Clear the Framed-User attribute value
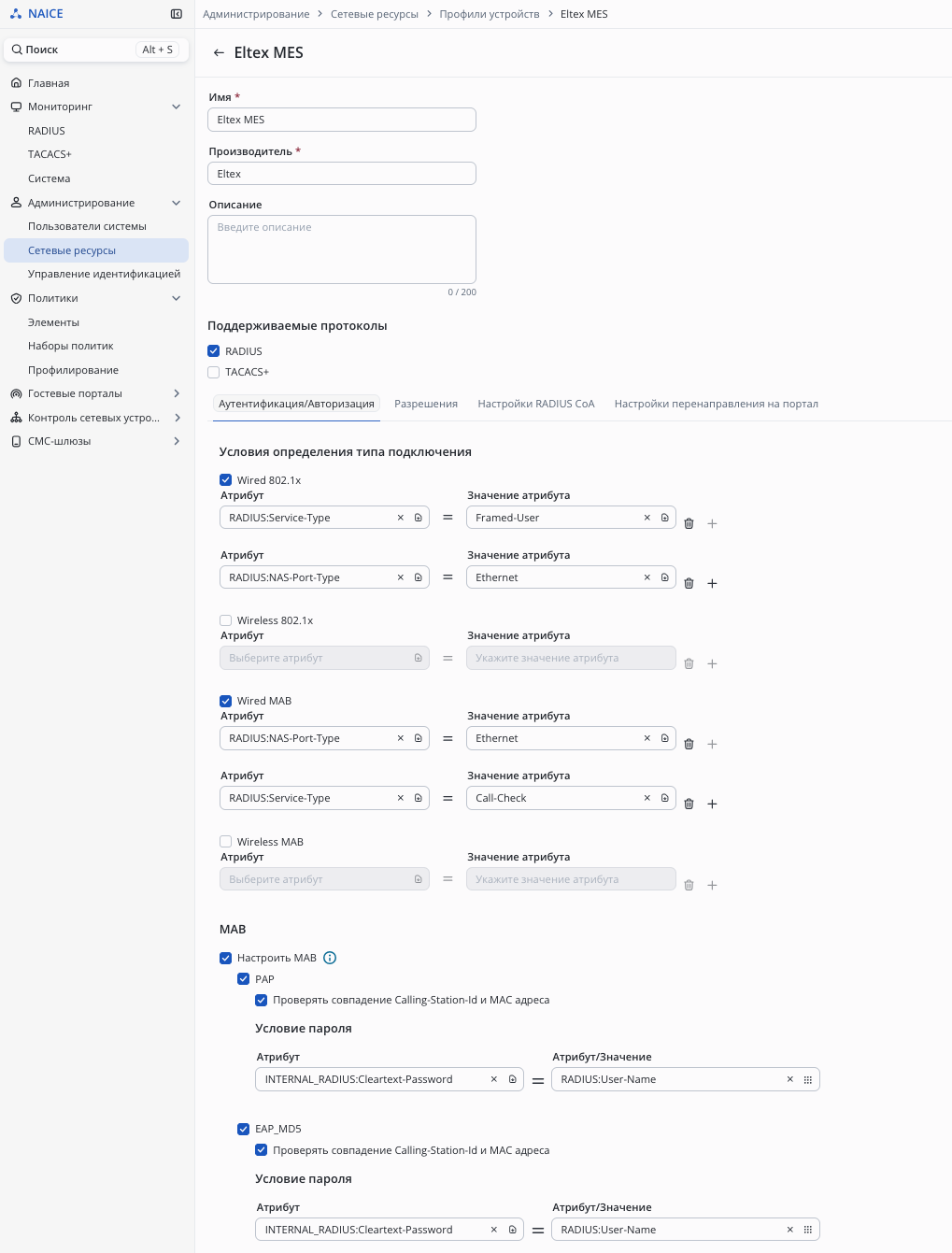Viewport: 952px width, 1253px height. point(647,518)
